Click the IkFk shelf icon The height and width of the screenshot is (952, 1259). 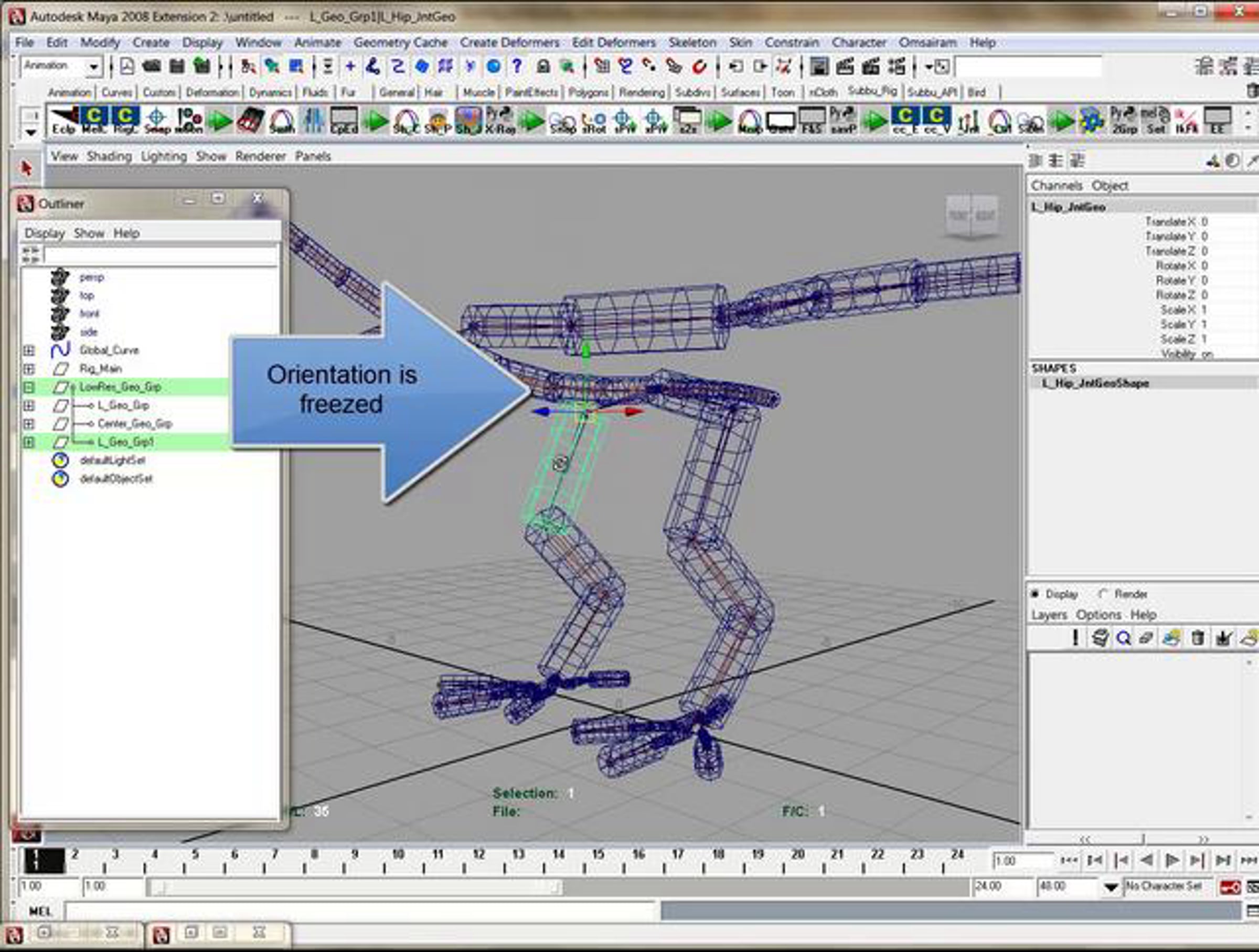(1186, 121)
